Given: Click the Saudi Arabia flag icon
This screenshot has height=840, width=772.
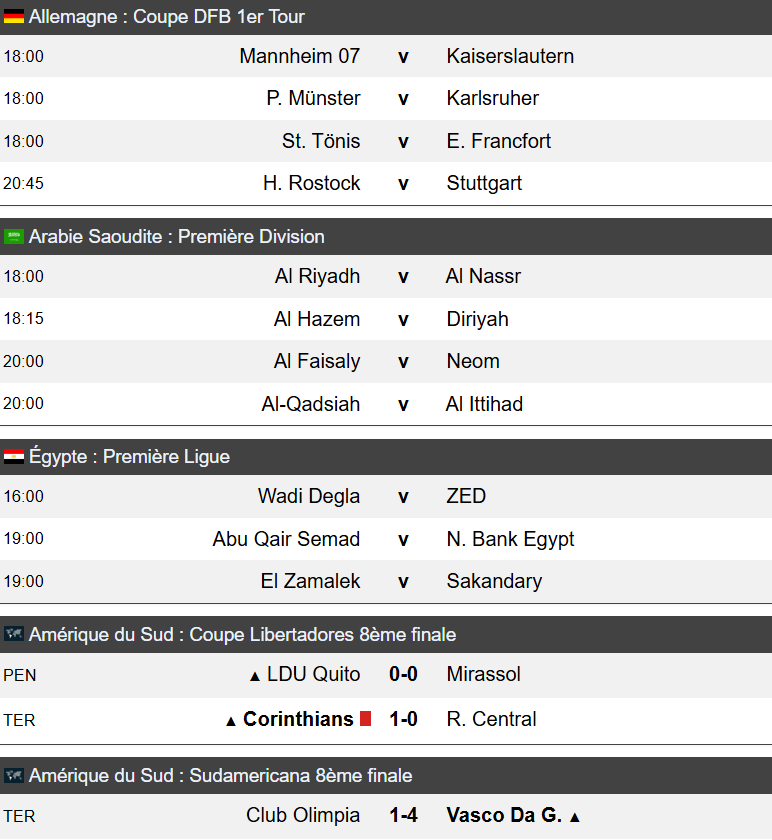Looking at the screenshot, I should (13, 236).
